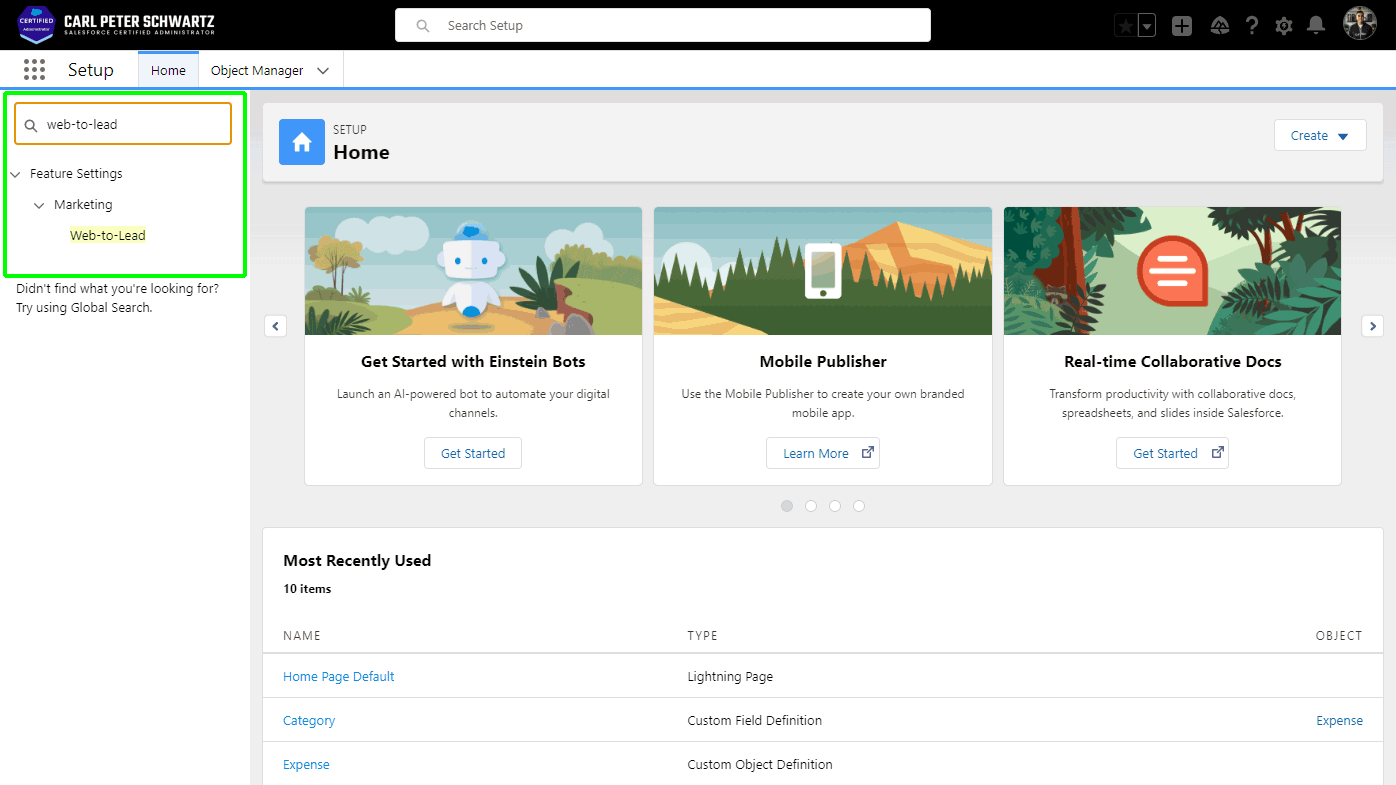Open the Category custom field link

tap(309, 721)
